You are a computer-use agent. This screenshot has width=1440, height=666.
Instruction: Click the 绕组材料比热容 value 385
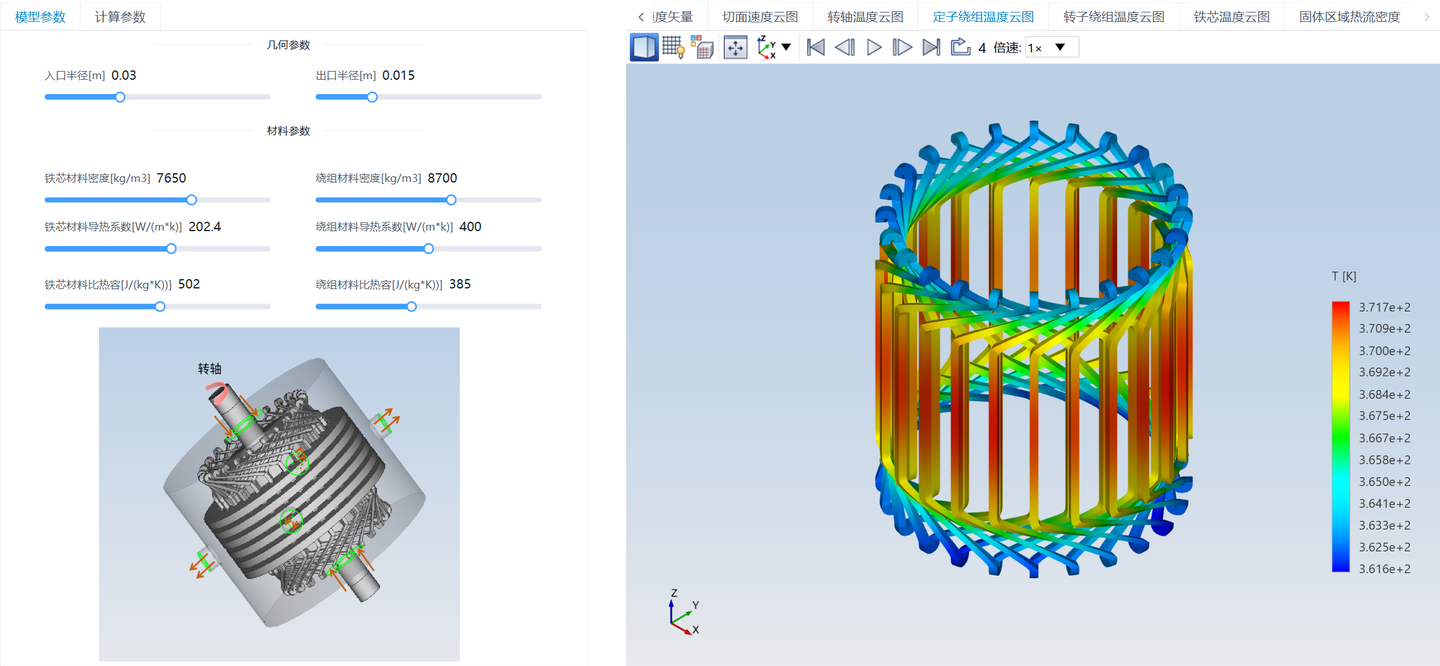pyautogui.click(x=460, y=284)
